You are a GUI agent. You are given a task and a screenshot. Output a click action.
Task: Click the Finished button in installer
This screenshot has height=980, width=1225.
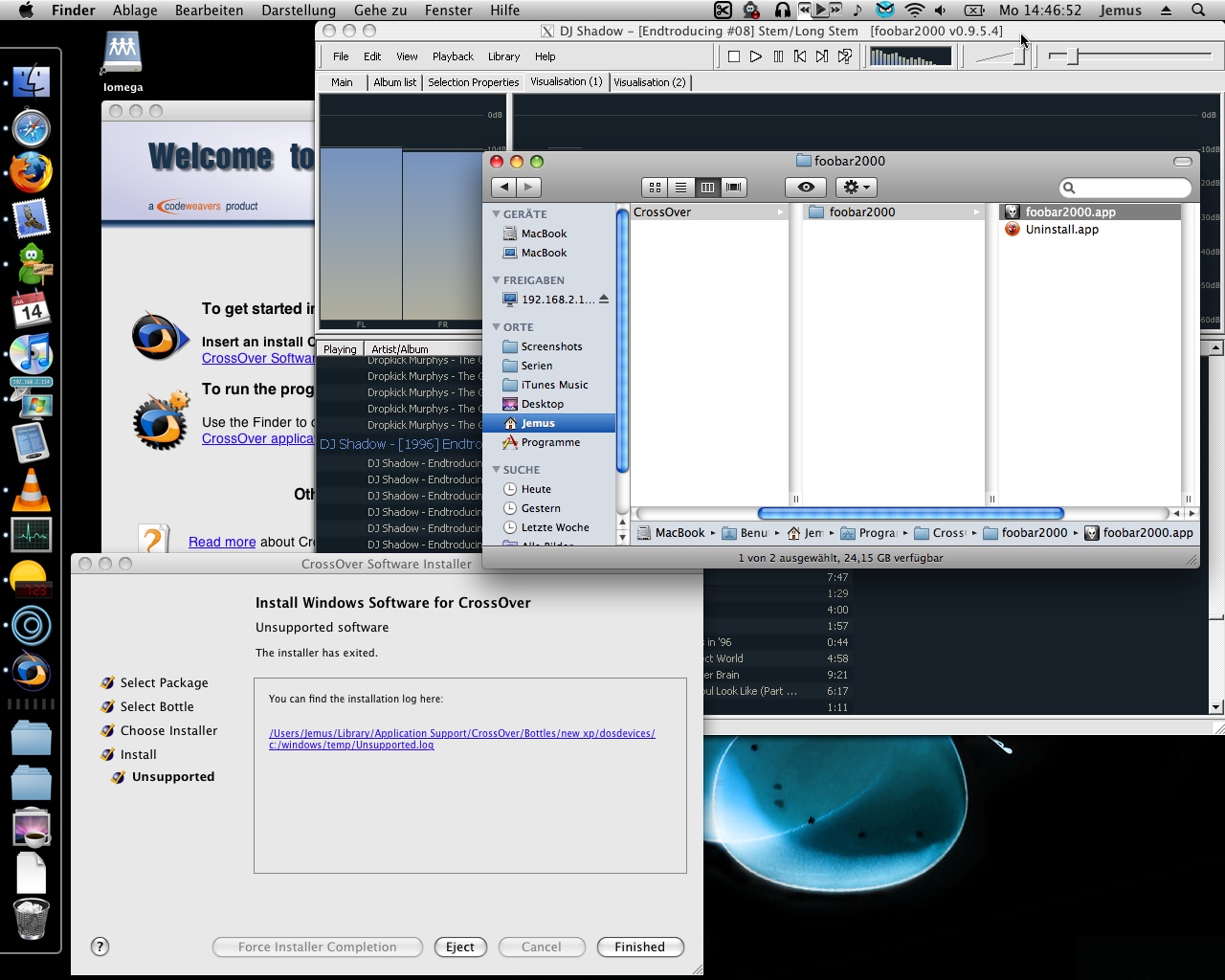[639, 947]
